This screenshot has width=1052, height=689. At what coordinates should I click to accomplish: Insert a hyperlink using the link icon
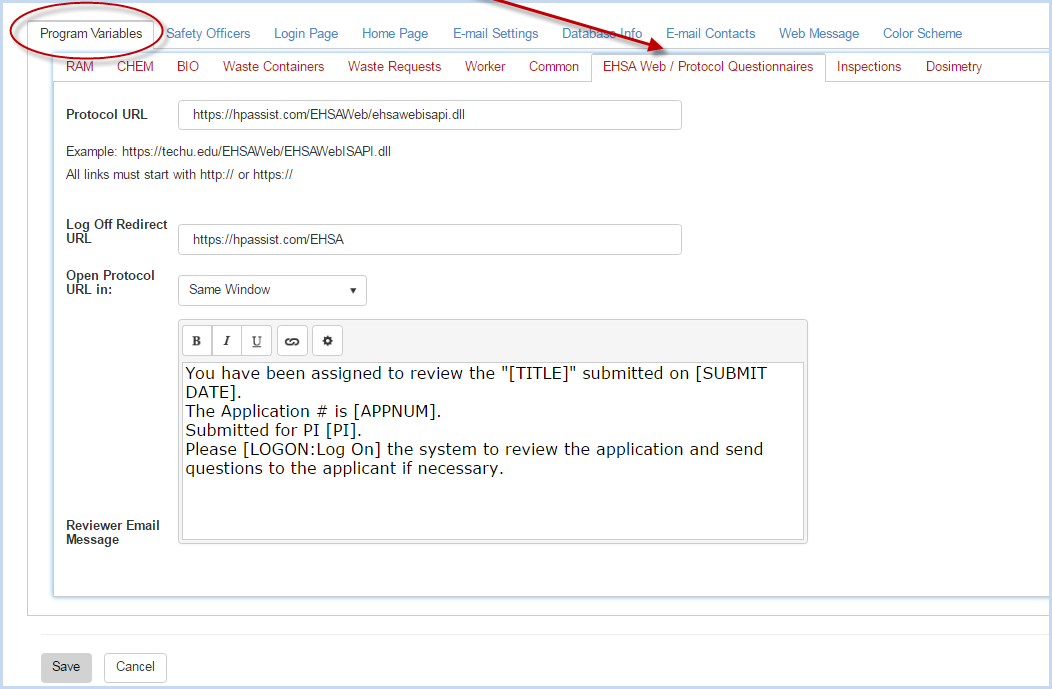pos(292,341)
